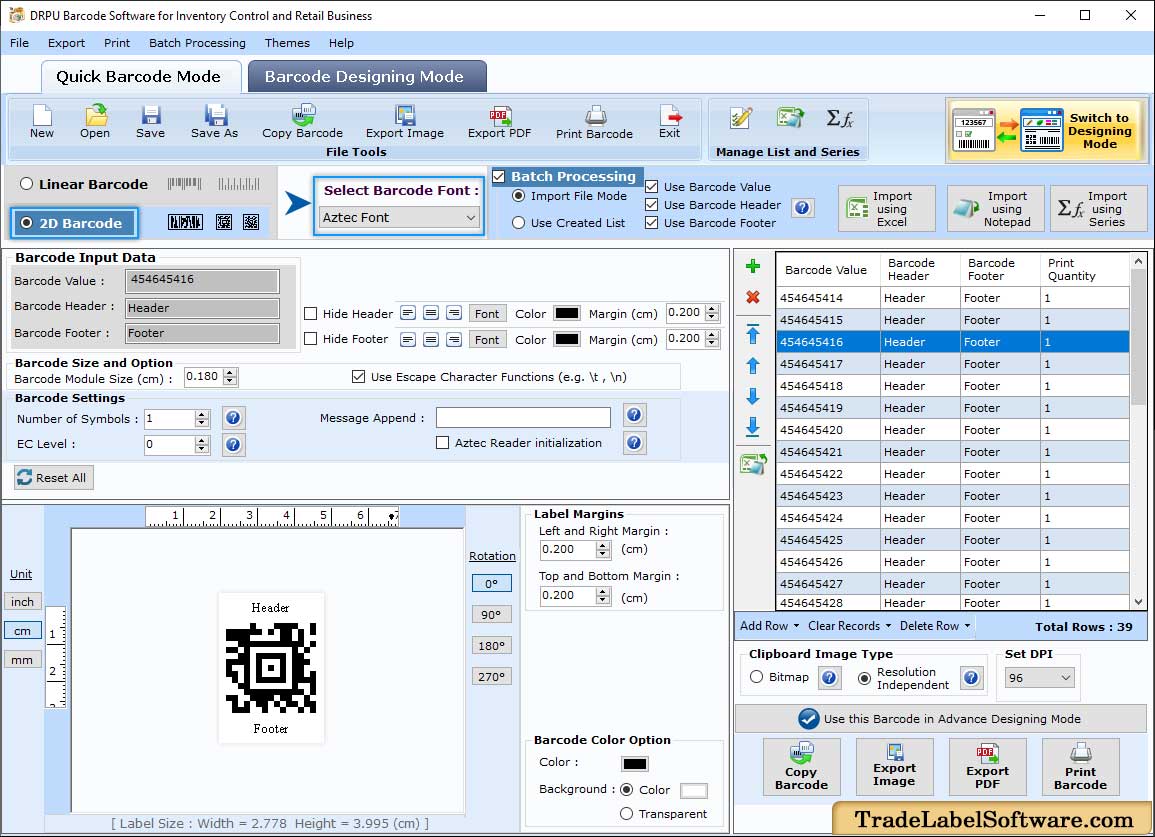This screenshot has height=837, width=1155.
Task: Enable the Hide Header checkbox
Action: 311,314
